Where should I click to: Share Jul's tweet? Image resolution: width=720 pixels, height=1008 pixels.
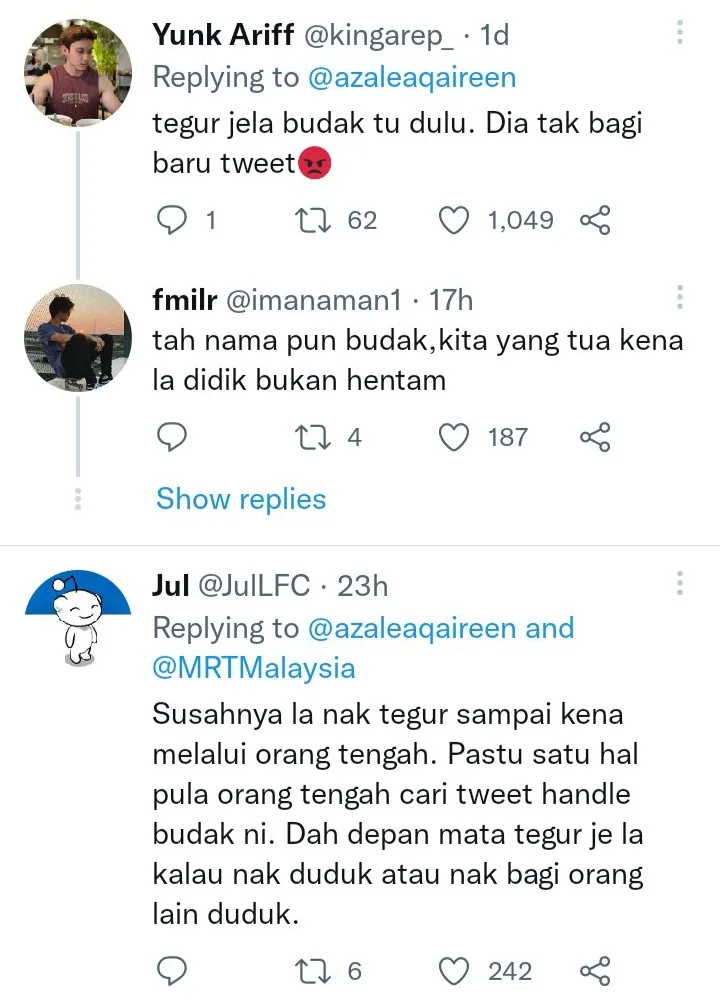coord(595,971)
